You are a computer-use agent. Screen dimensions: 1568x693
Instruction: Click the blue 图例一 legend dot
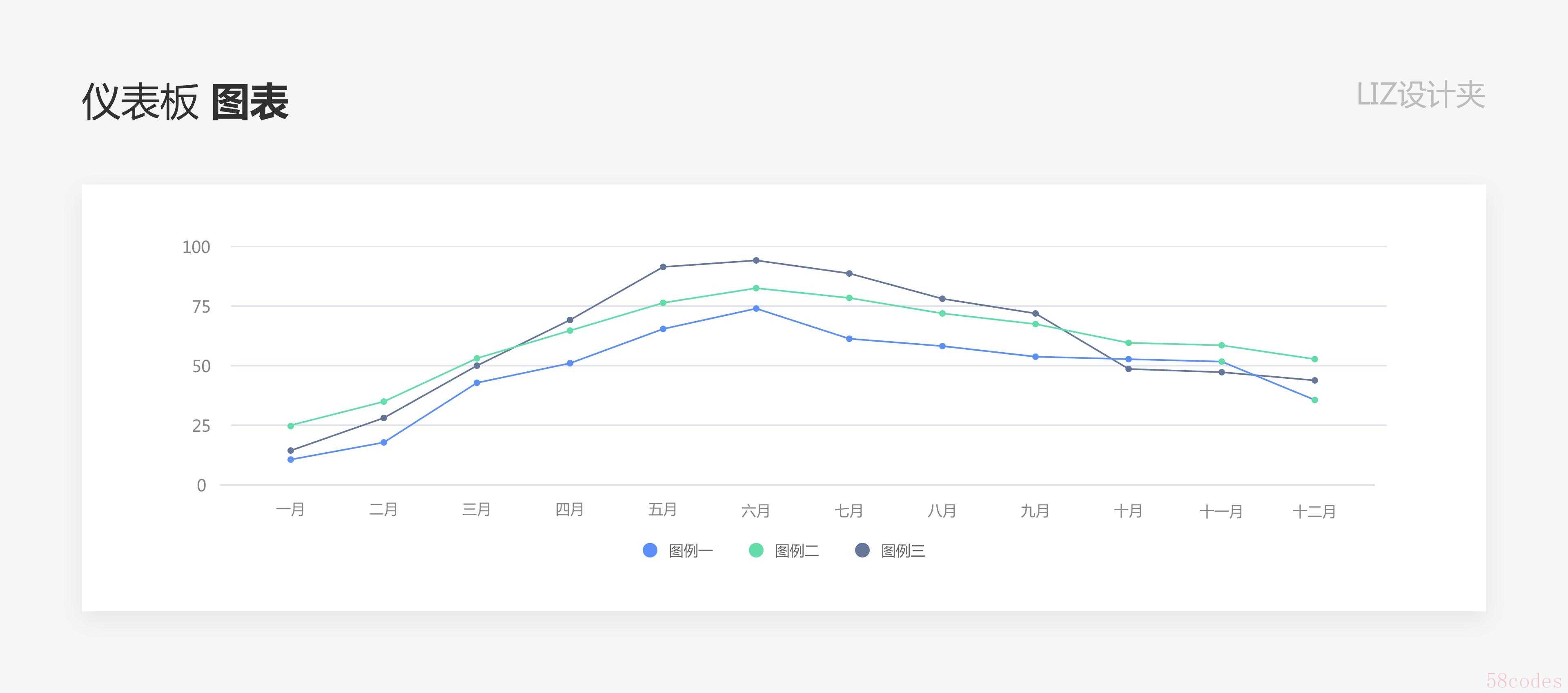coord(650,550)
